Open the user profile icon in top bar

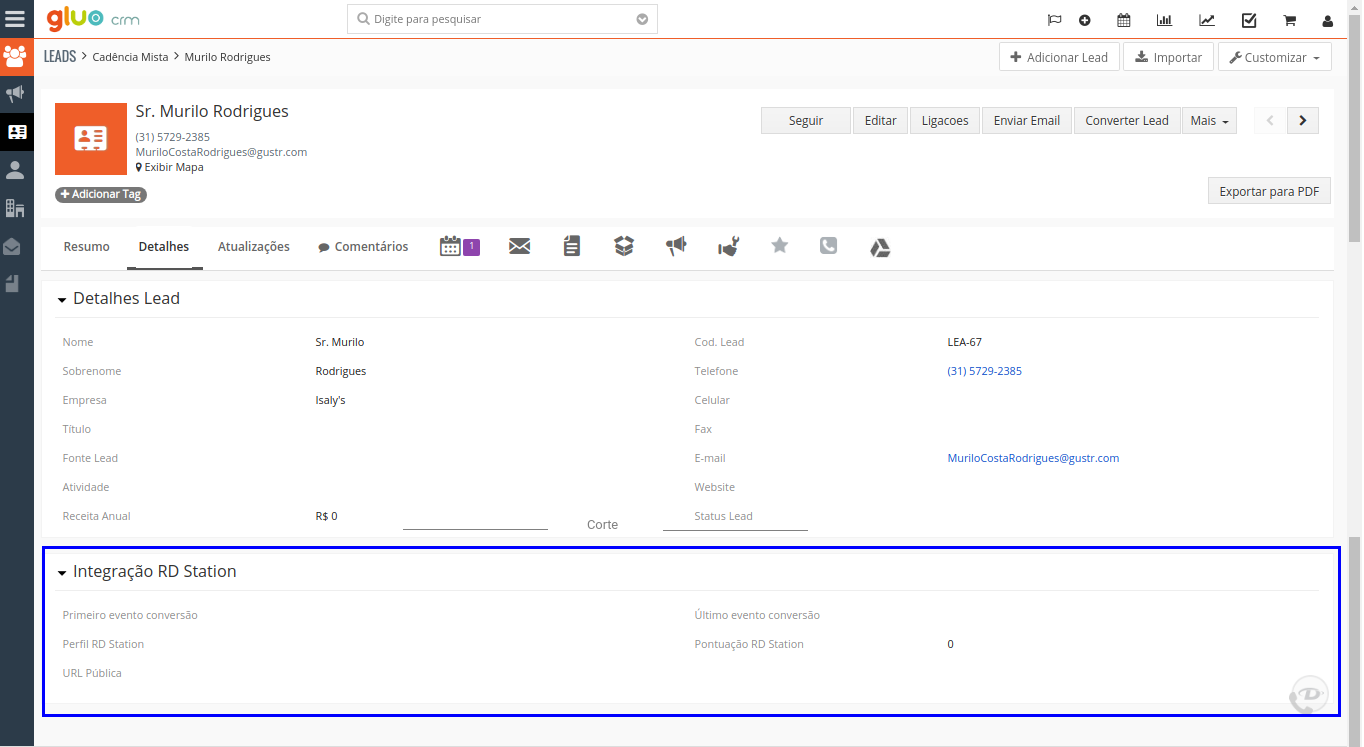point(1328,20)
